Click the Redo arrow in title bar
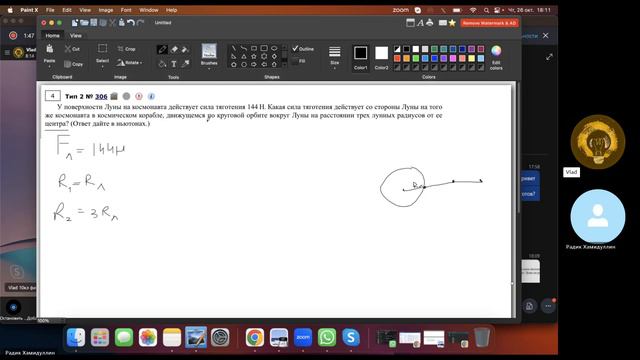This screenshot has width=640, height=360. (x=140, y=22)
